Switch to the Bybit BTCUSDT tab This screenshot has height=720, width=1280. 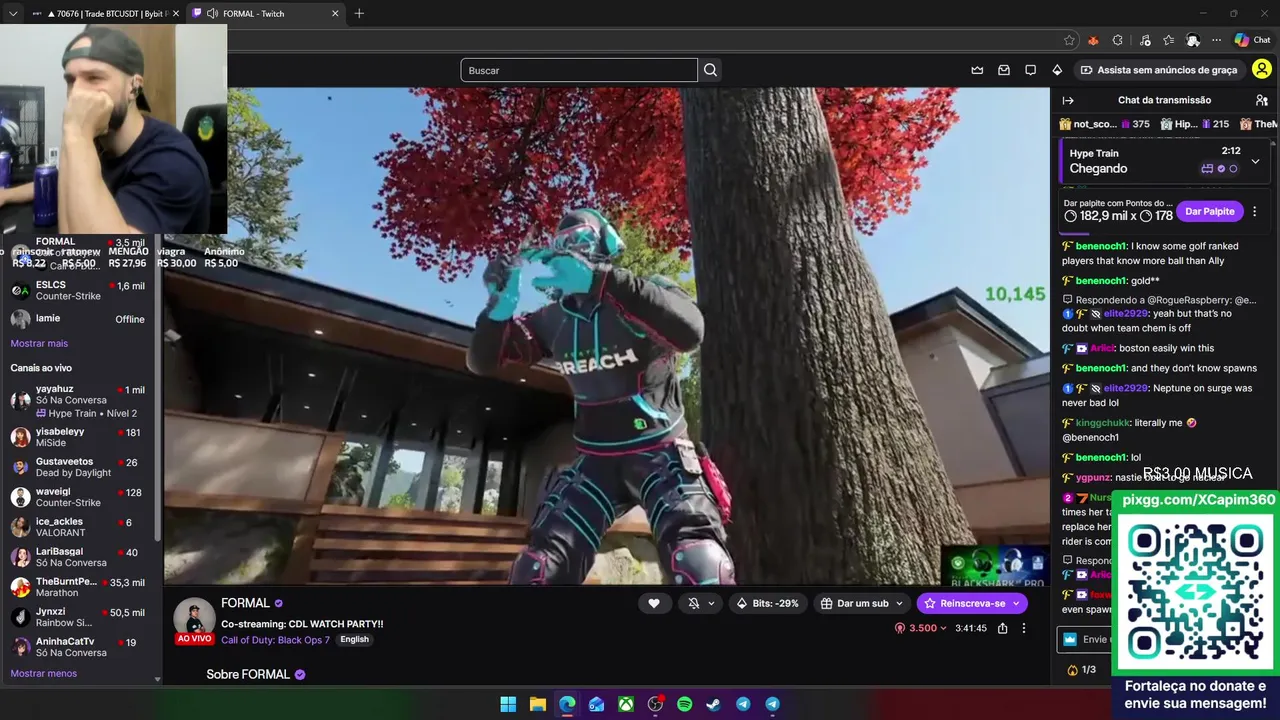point(105,13)
